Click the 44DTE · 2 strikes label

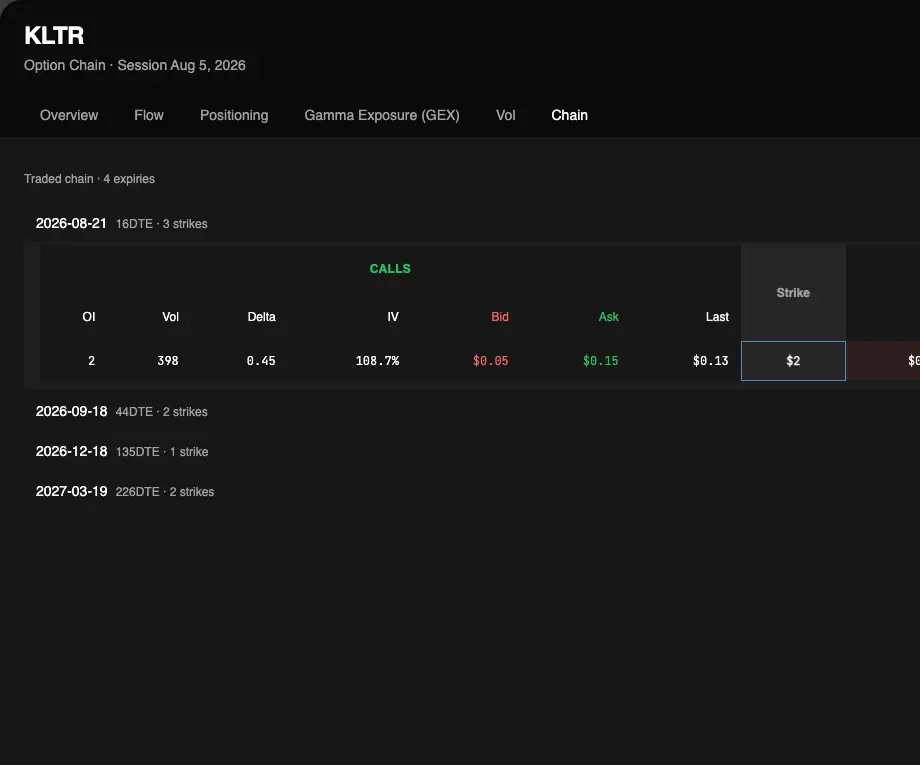161,412
